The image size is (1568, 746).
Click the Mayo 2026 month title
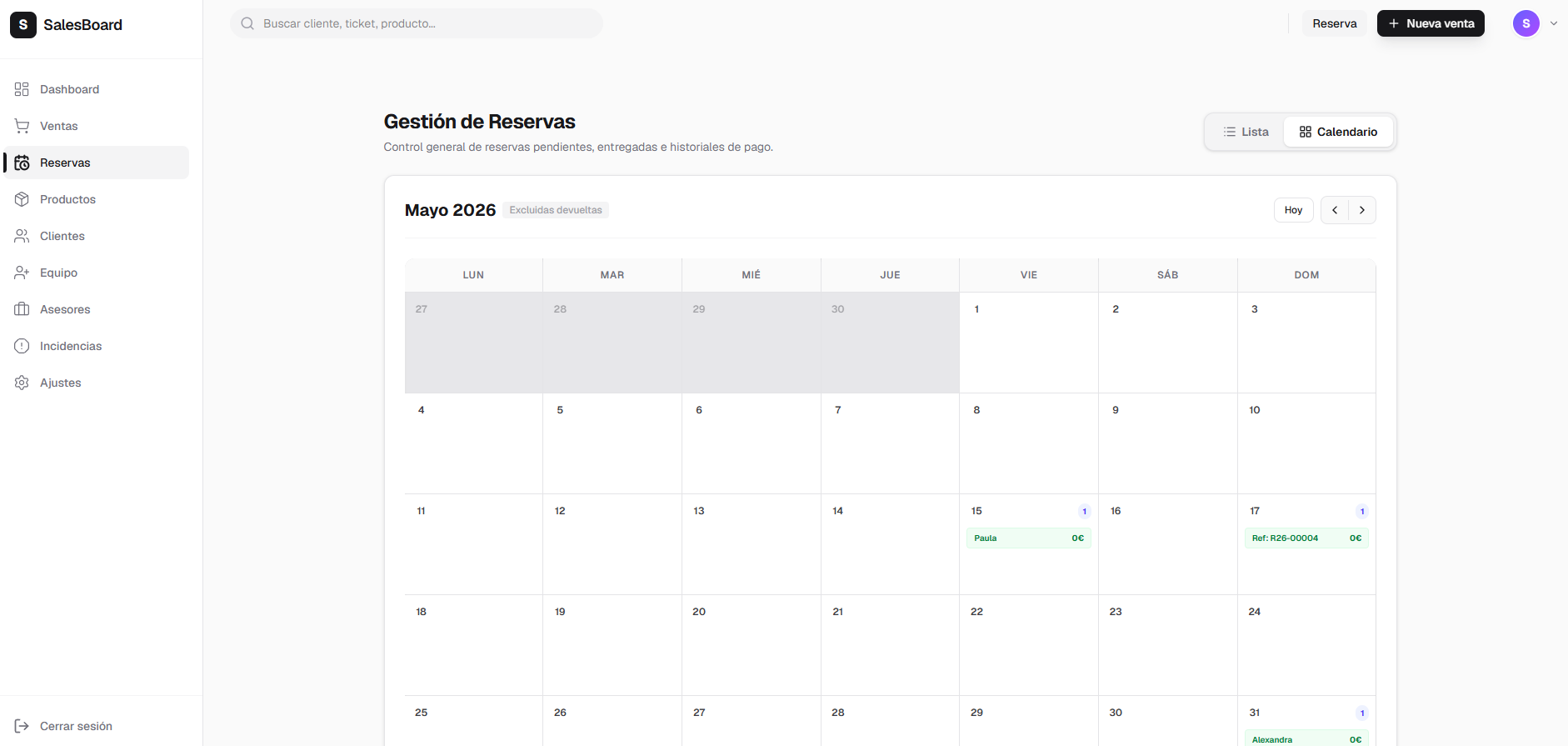[x=450, y=210]
